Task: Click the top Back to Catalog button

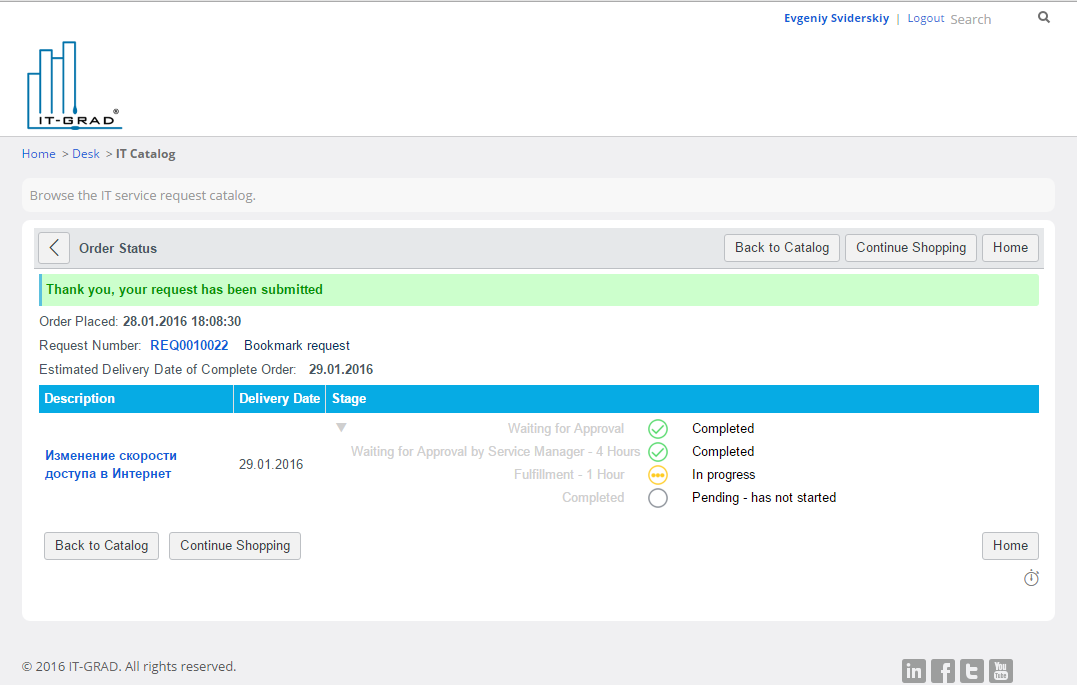Action: coord(781,248)
